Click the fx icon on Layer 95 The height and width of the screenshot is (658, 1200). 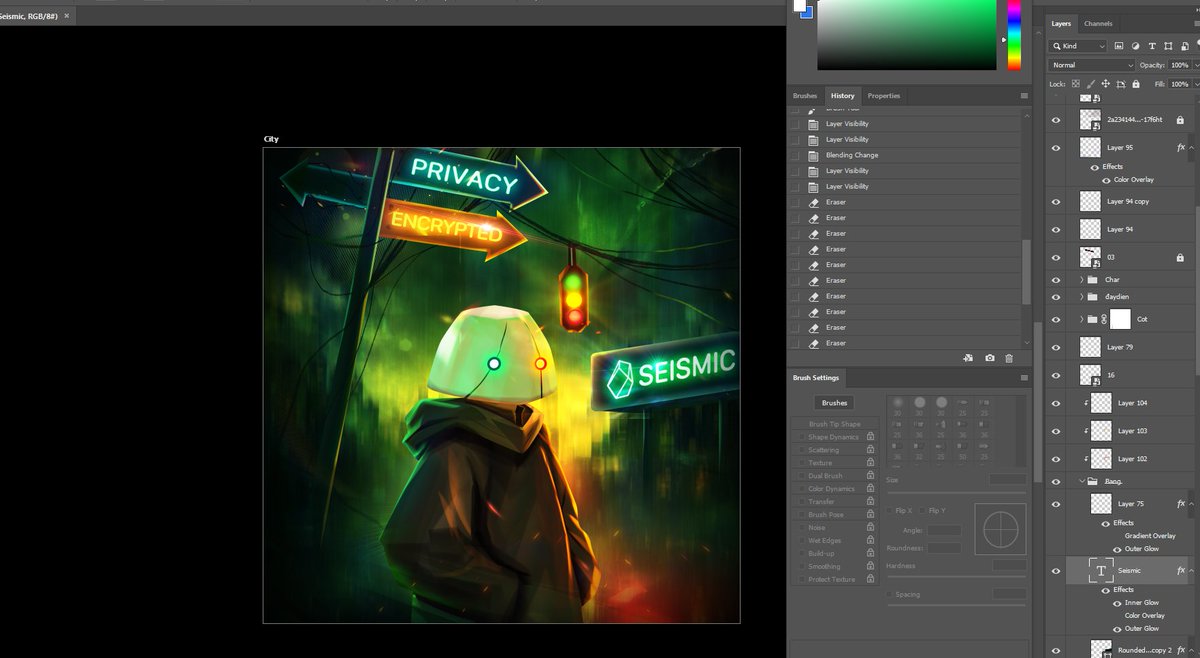1181,147
